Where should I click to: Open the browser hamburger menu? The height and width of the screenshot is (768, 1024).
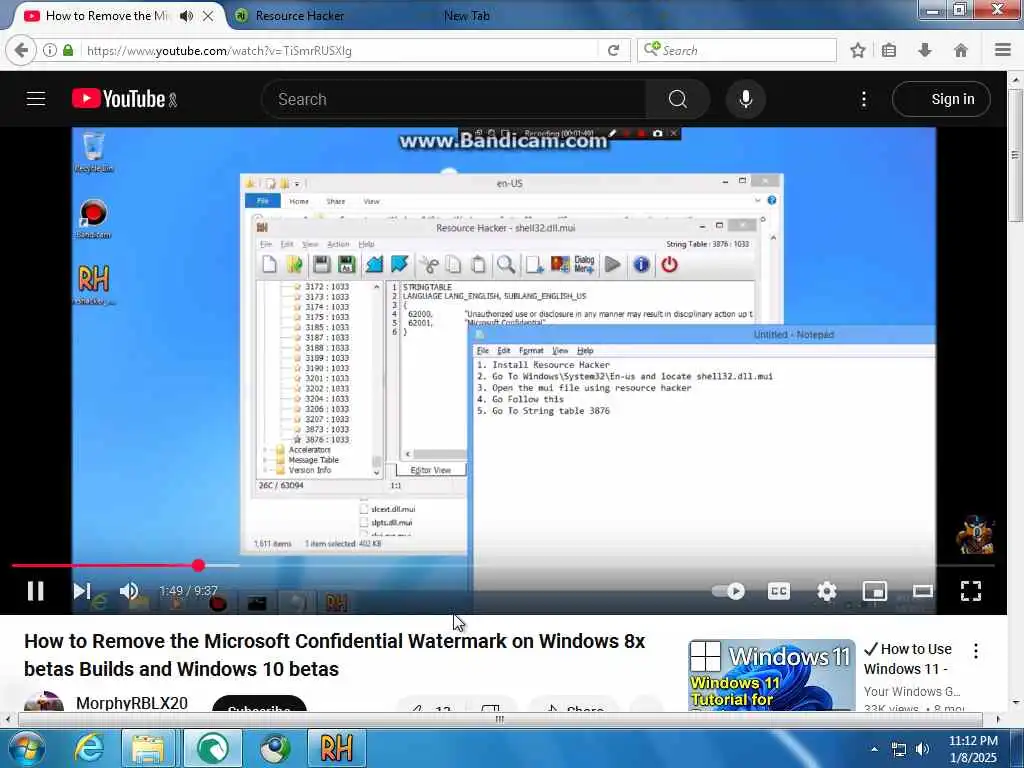point(1003,50)
